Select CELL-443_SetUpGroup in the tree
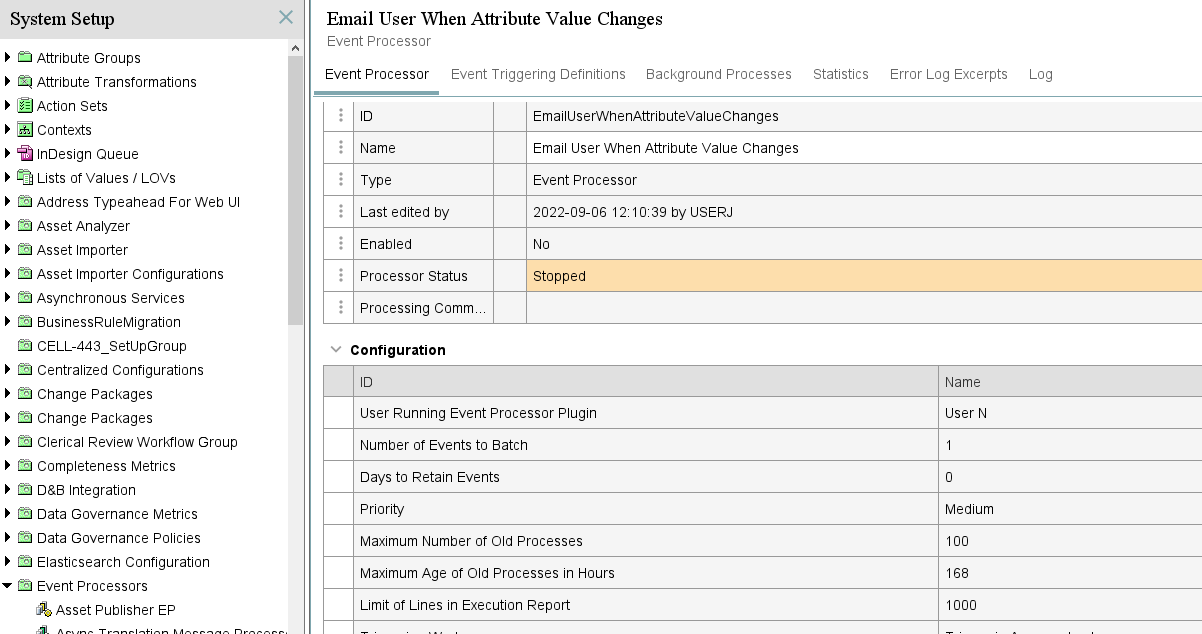Image resolution: width=1202 pixels, height=634 pixels. pyautogui.click(x=112, y=346)
